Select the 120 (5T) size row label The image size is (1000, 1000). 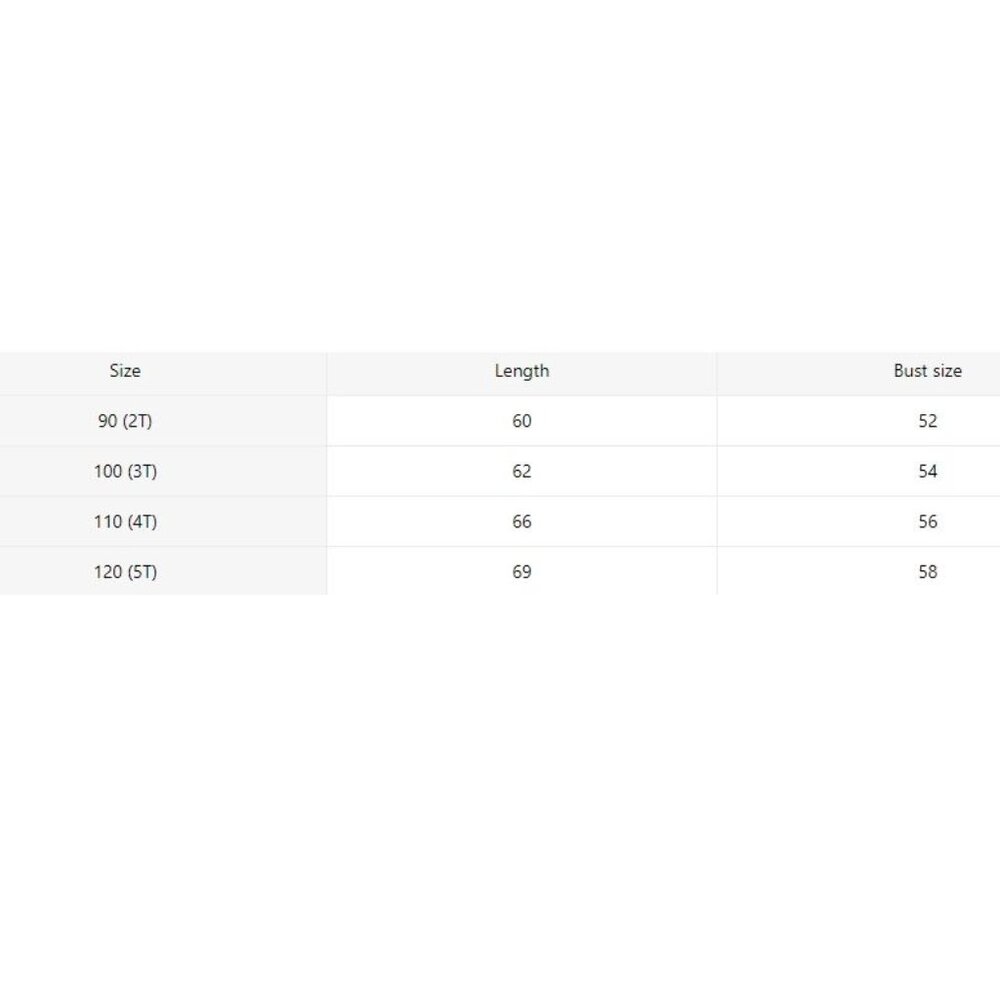[x=125, y=572]
